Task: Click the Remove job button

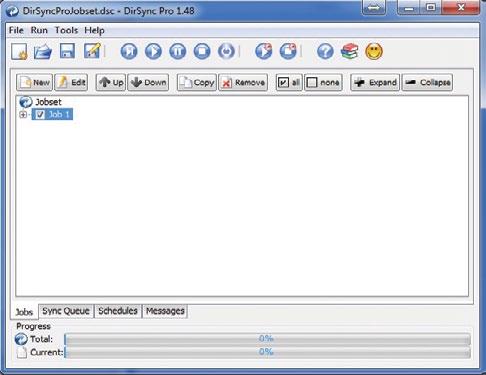Action: pyautogui.click(x=243, y=82)
